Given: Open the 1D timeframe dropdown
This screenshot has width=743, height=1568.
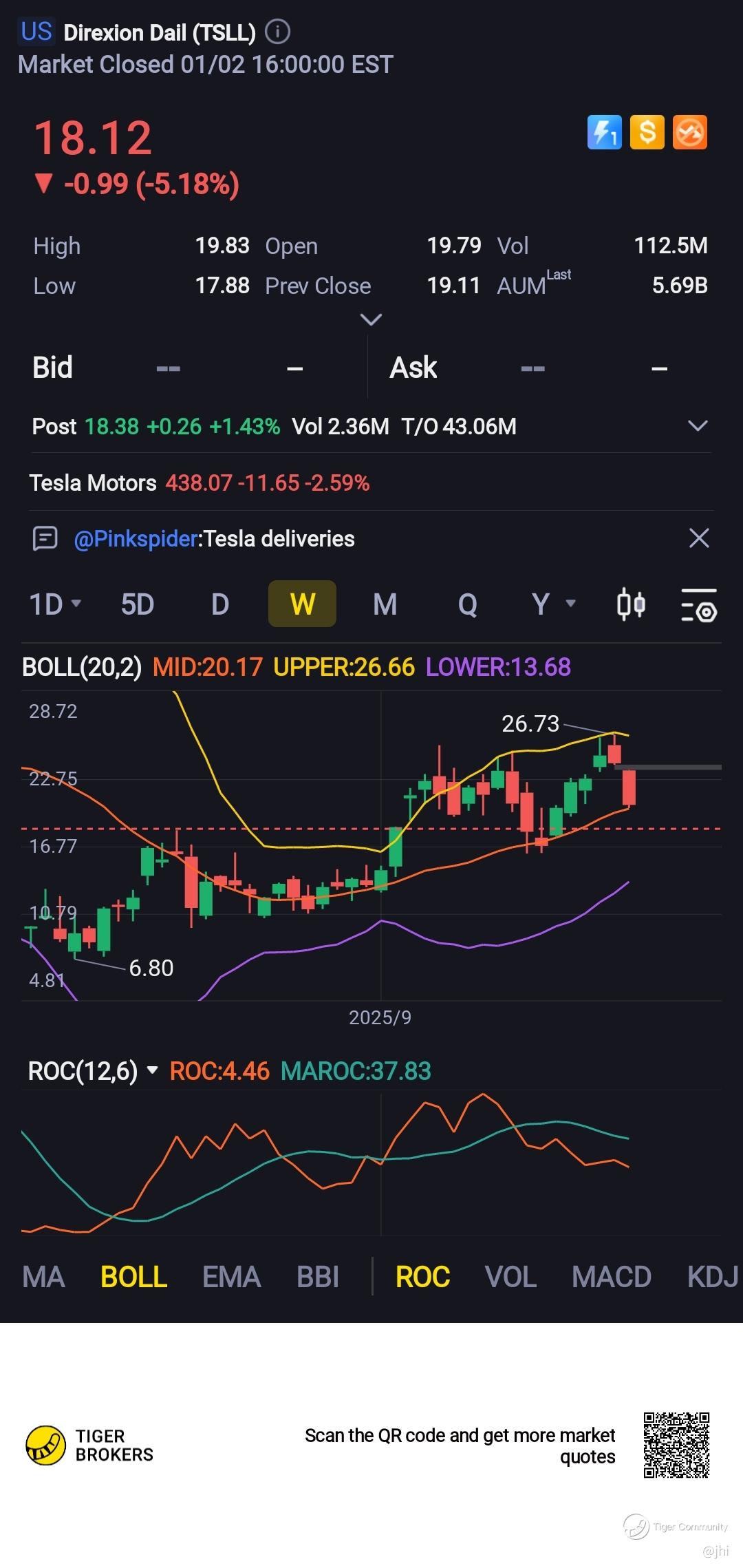Looking at the screenshot, I should [55, 604].
